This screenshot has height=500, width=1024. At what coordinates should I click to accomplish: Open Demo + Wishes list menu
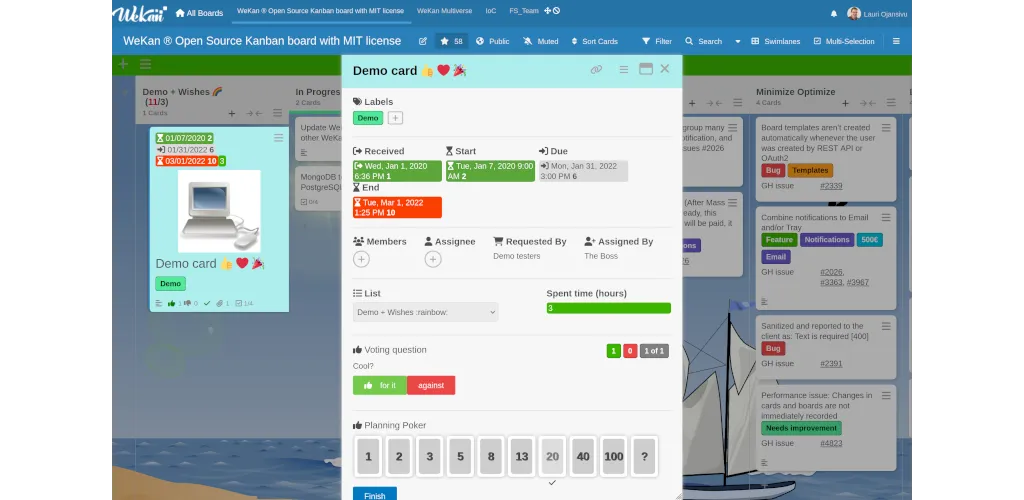tap(278, 114)
